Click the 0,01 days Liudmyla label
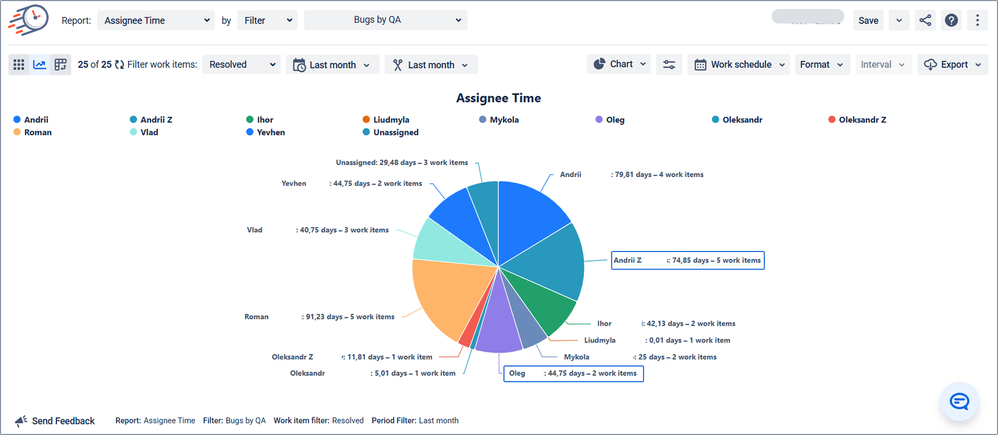The image size is (998, 435). click(657, 340)
